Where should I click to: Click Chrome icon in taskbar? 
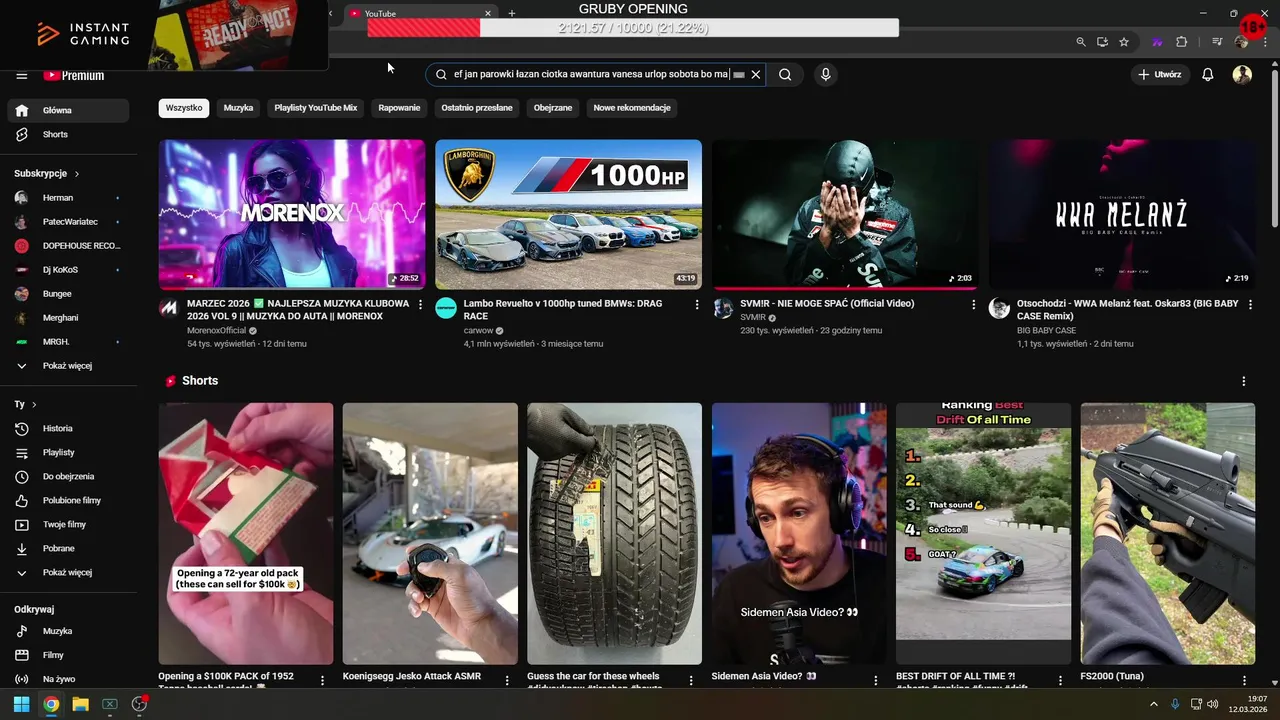pyautogui.click(x=51, y=704)
